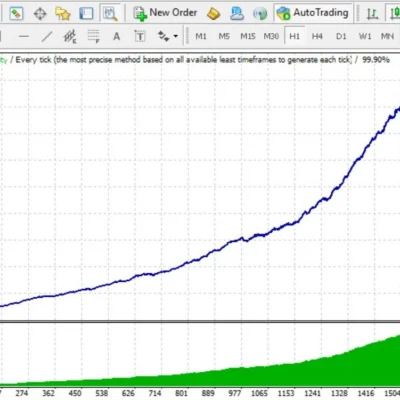Image resolution: width=400 pixels, height=400 pixels.
Task: Click the '1328' axis label
Action: tap(339, 393)
